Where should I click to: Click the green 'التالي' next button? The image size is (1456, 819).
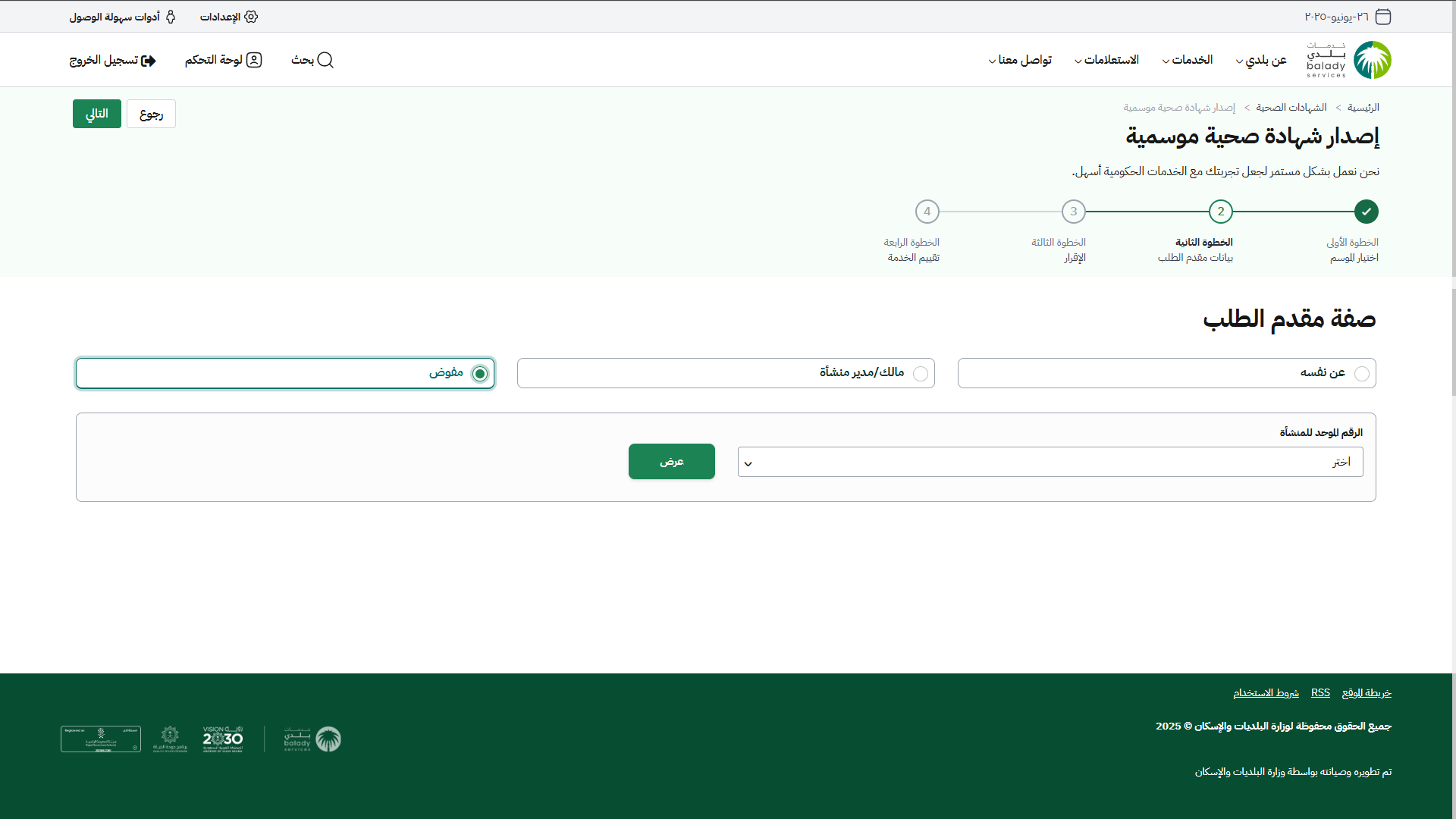click(x=97, y=114)
